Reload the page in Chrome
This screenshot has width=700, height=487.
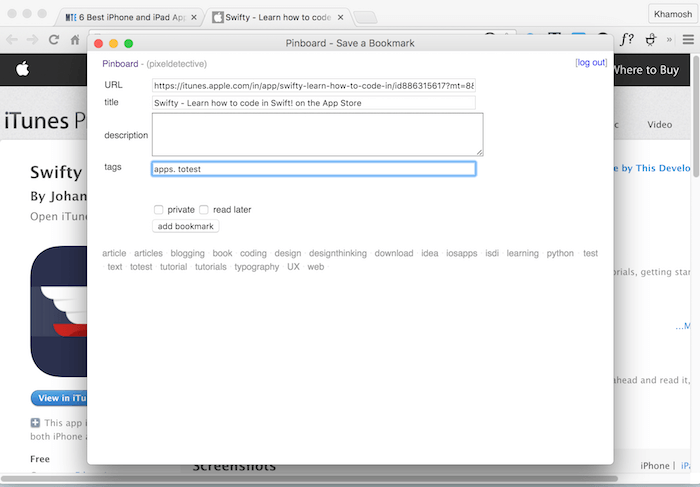click(x=54, y=40)
